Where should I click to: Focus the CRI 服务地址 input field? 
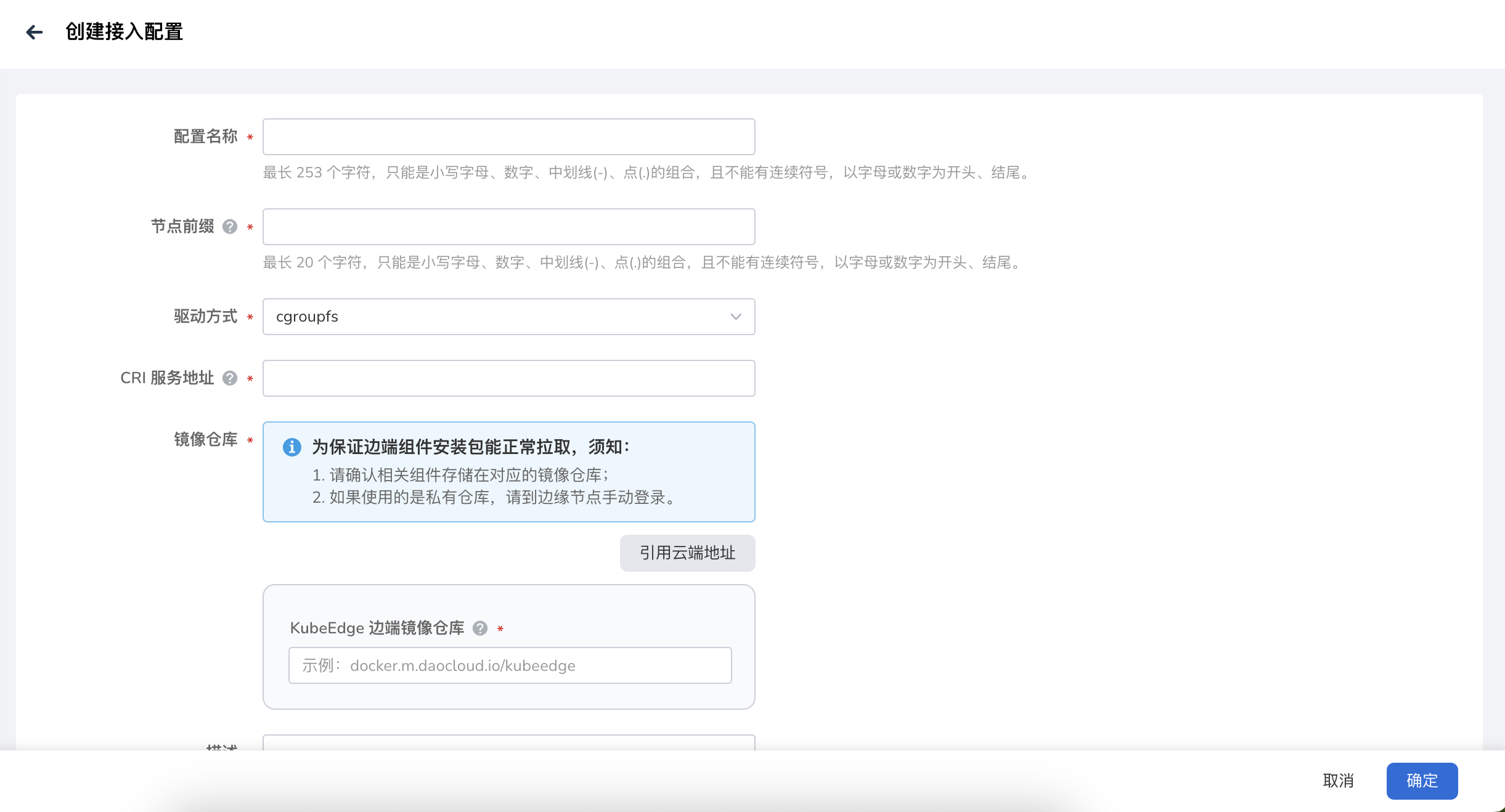(508, 378)
